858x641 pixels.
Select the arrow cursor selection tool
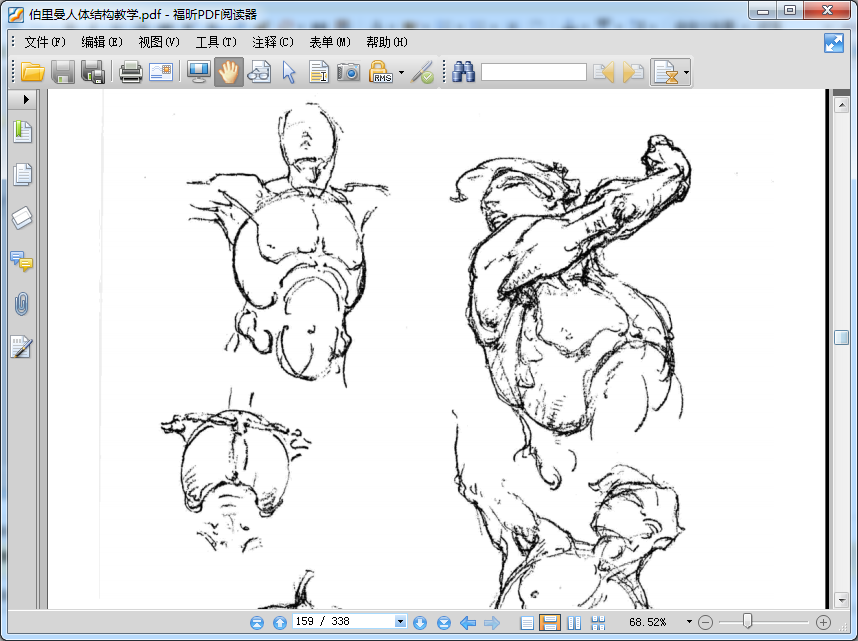[289, 72]
